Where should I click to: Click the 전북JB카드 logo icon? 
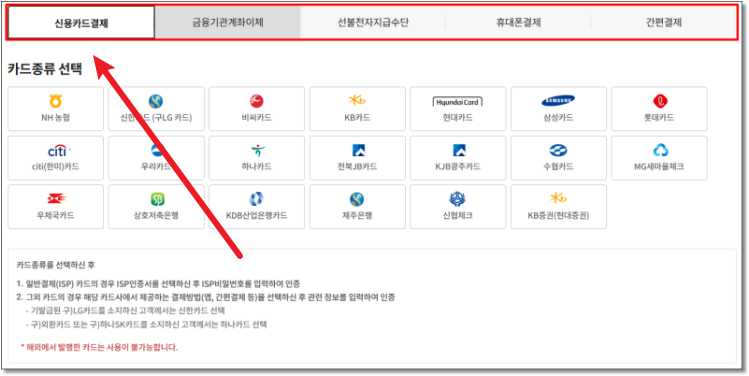pos(358,150)
